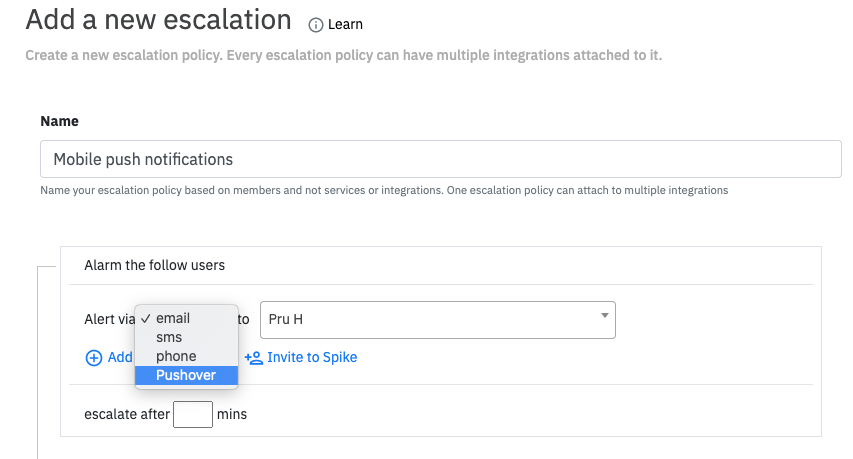Viewport: 853px width, 459px height.
Task: Click the Invite to Spike link
Action: 311,358
